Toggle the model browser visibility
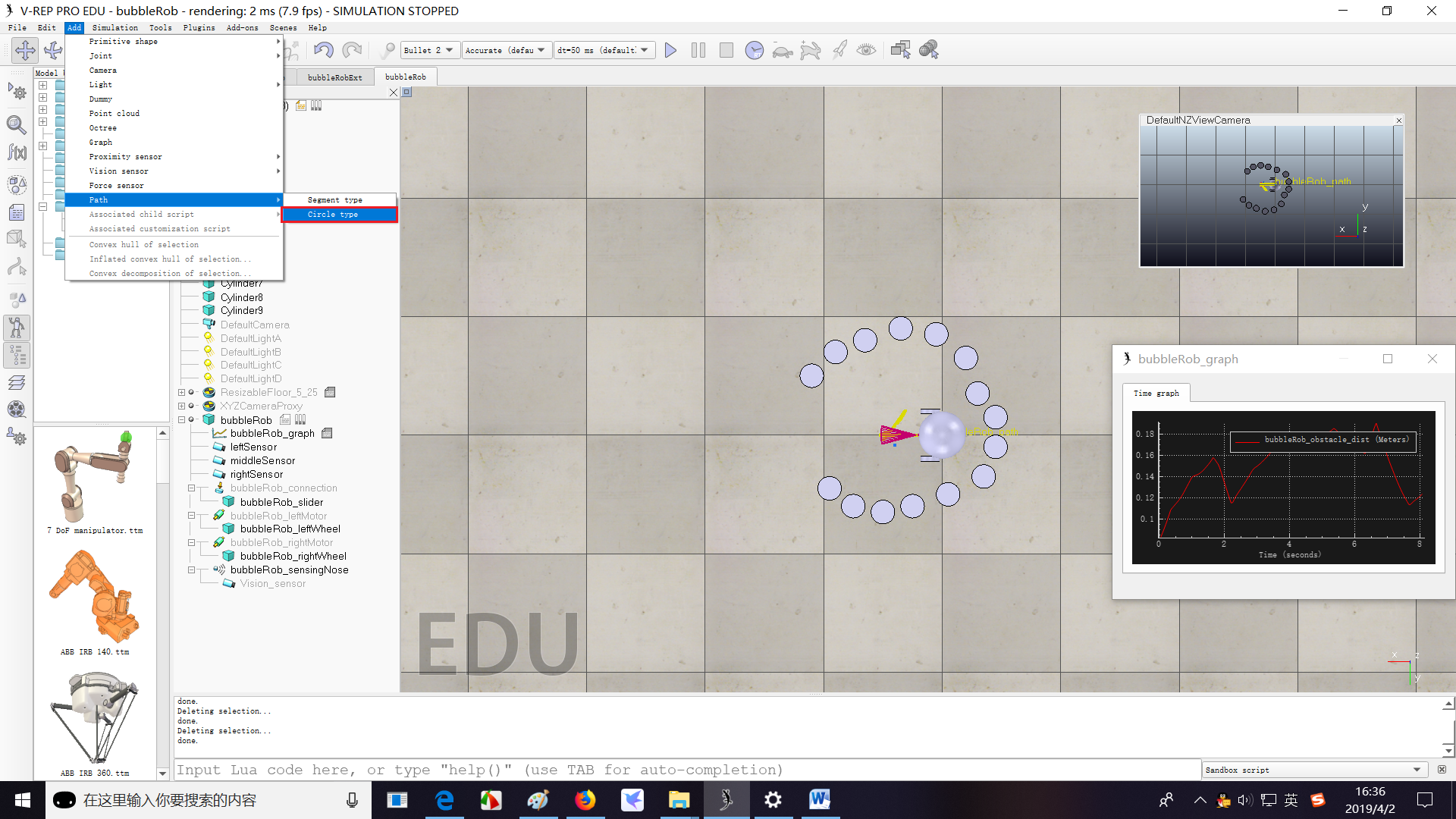Viewport: 1456px width, 819px height. tap(17, 327)
